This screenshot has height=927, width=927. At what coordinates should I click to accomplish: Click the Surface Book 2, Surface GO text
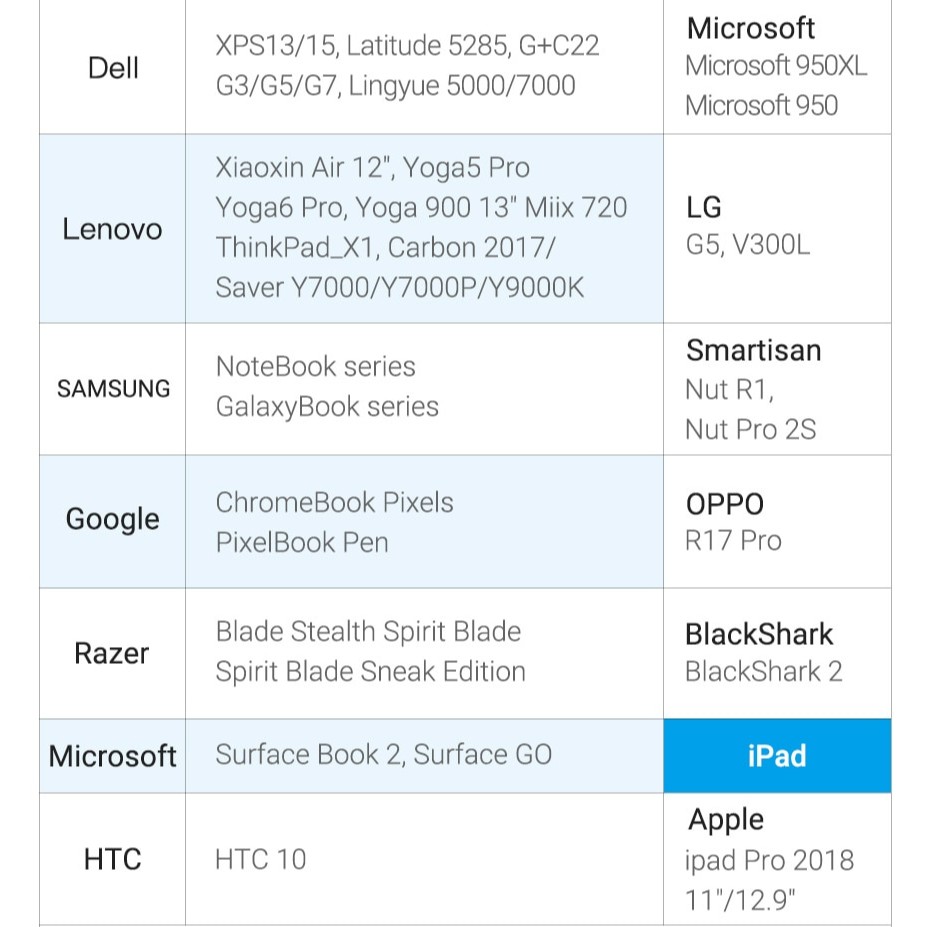(x=383, y=754)
